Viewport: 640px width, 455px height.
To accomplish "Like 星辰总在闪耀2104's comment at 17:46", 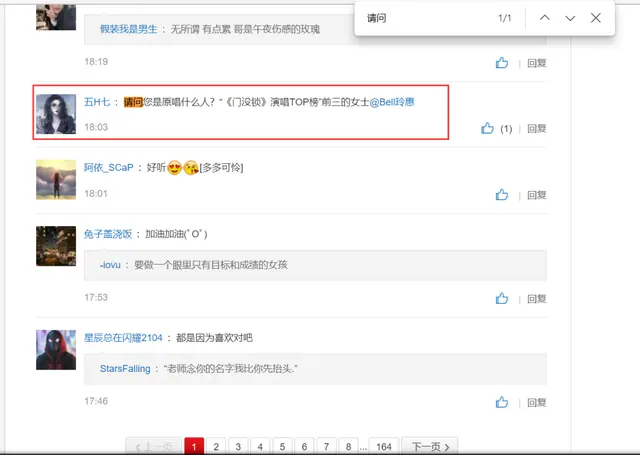I will click(502, 402).
